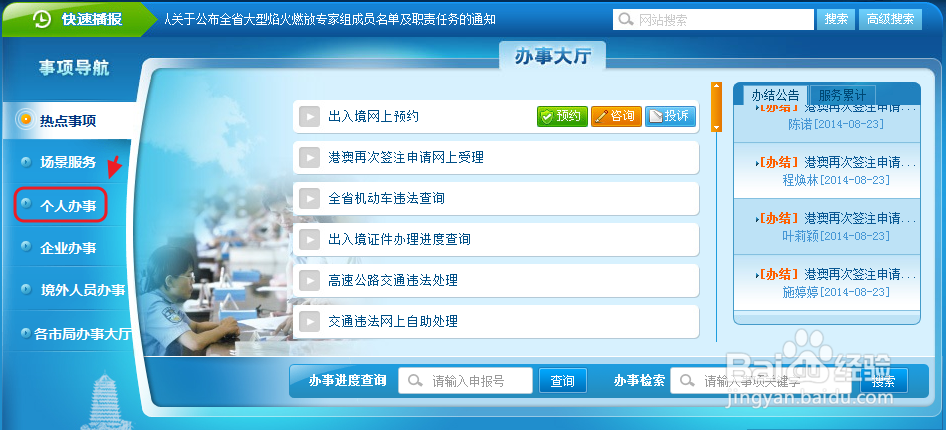
Task: Click the top 搜索 button
Action: [836, 19]
